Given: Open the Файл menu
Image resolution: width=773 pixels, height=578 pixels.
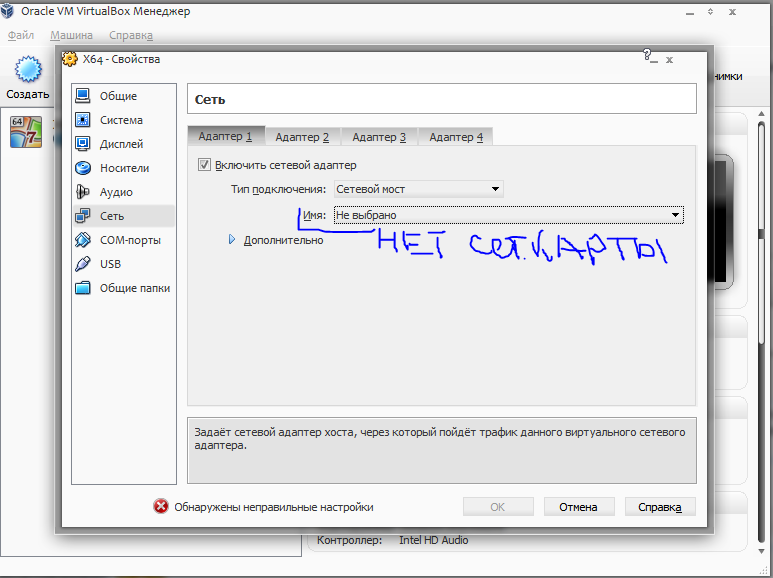Looking at the screenshot, I should pyautogui.click(x=21, y=35).
